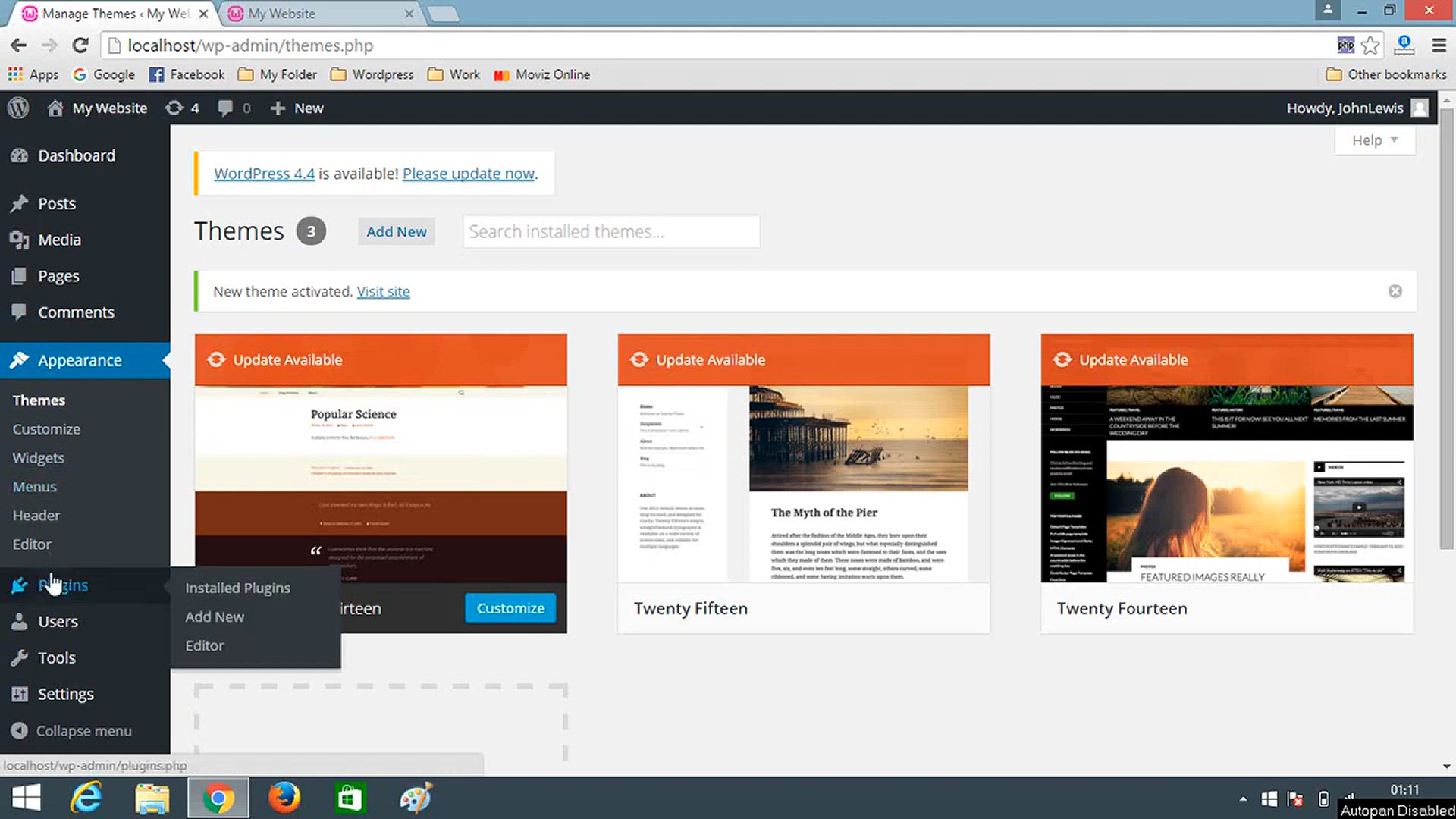Image resolution: width=1456 pixels, height=819 pixels.
Task: Click the Posts pushpin icon
Action: (20, 203)
